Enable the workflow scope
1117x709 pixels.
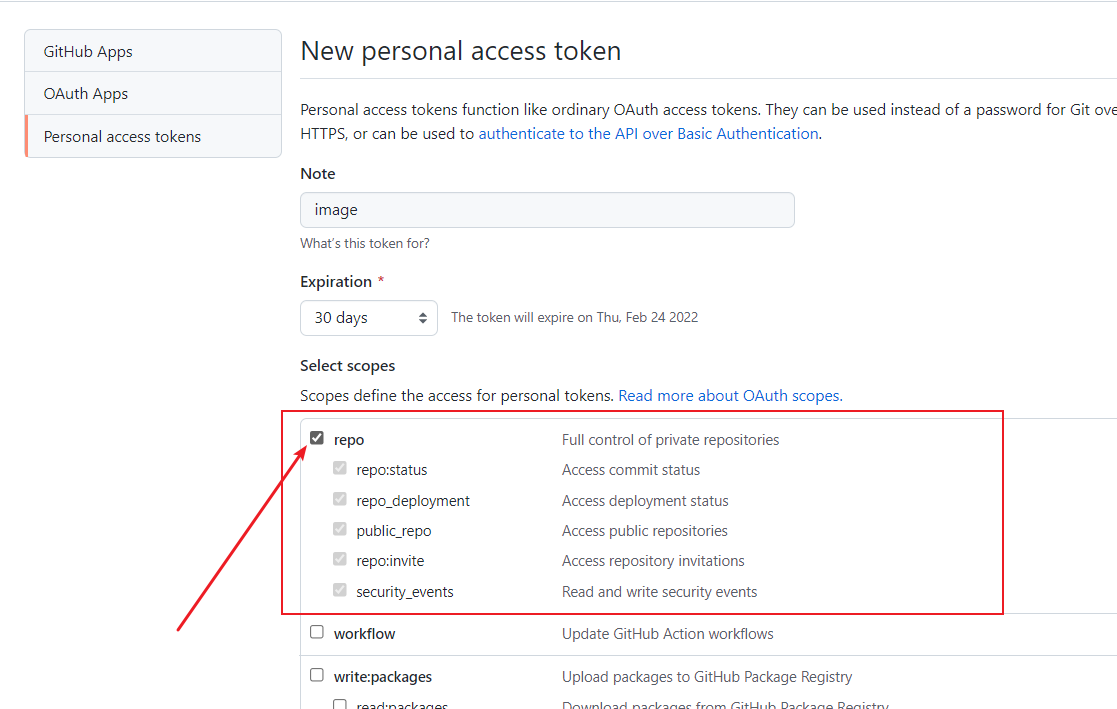(x=316, y=631)
